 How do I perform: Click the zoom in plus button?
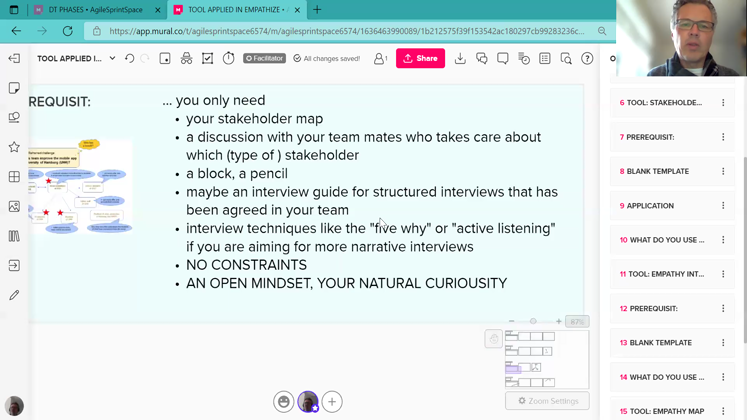[558, 321]
